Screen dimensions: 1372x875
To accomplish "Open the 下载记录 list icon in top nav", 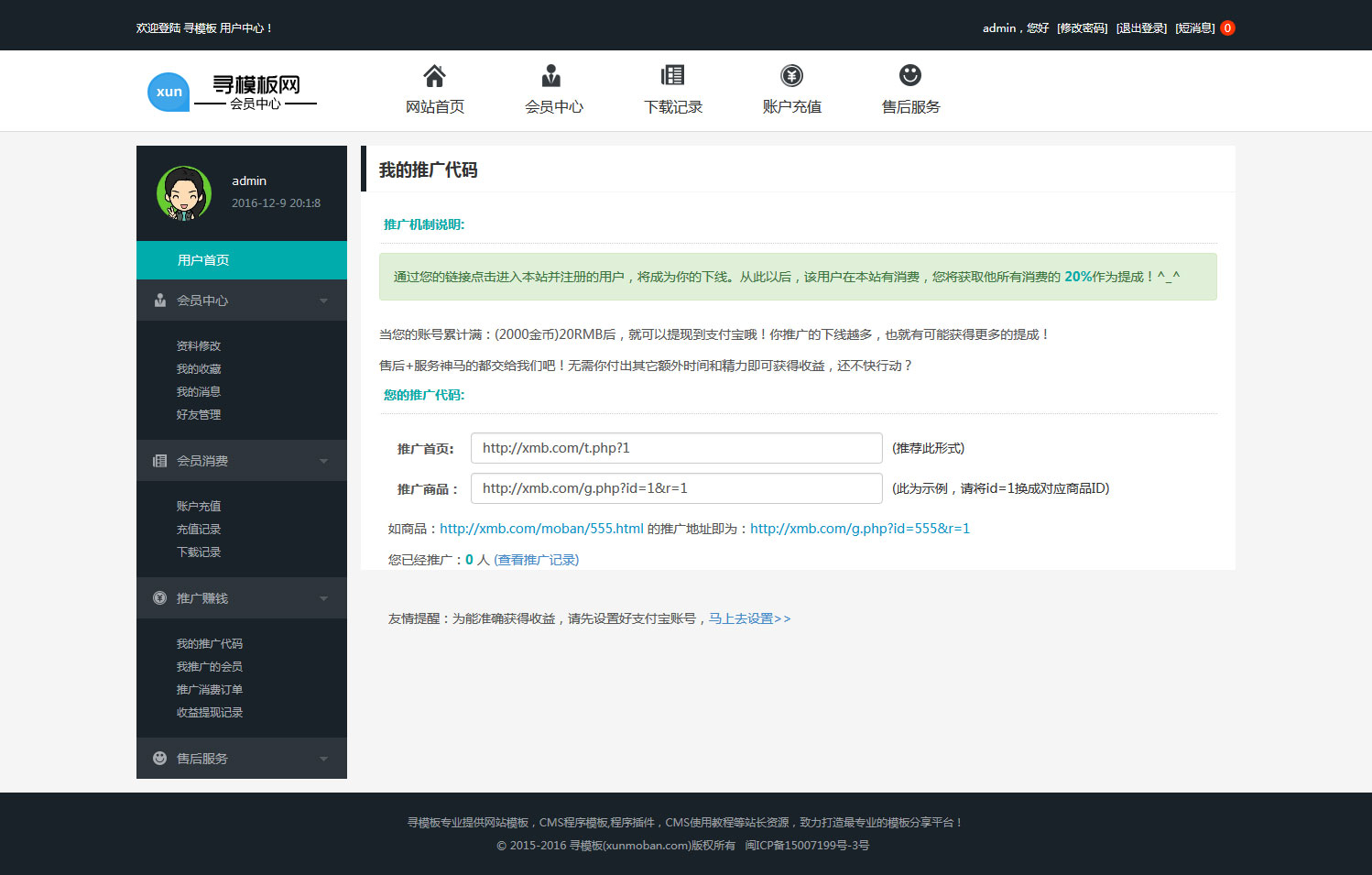I will [x=672, y=76].
